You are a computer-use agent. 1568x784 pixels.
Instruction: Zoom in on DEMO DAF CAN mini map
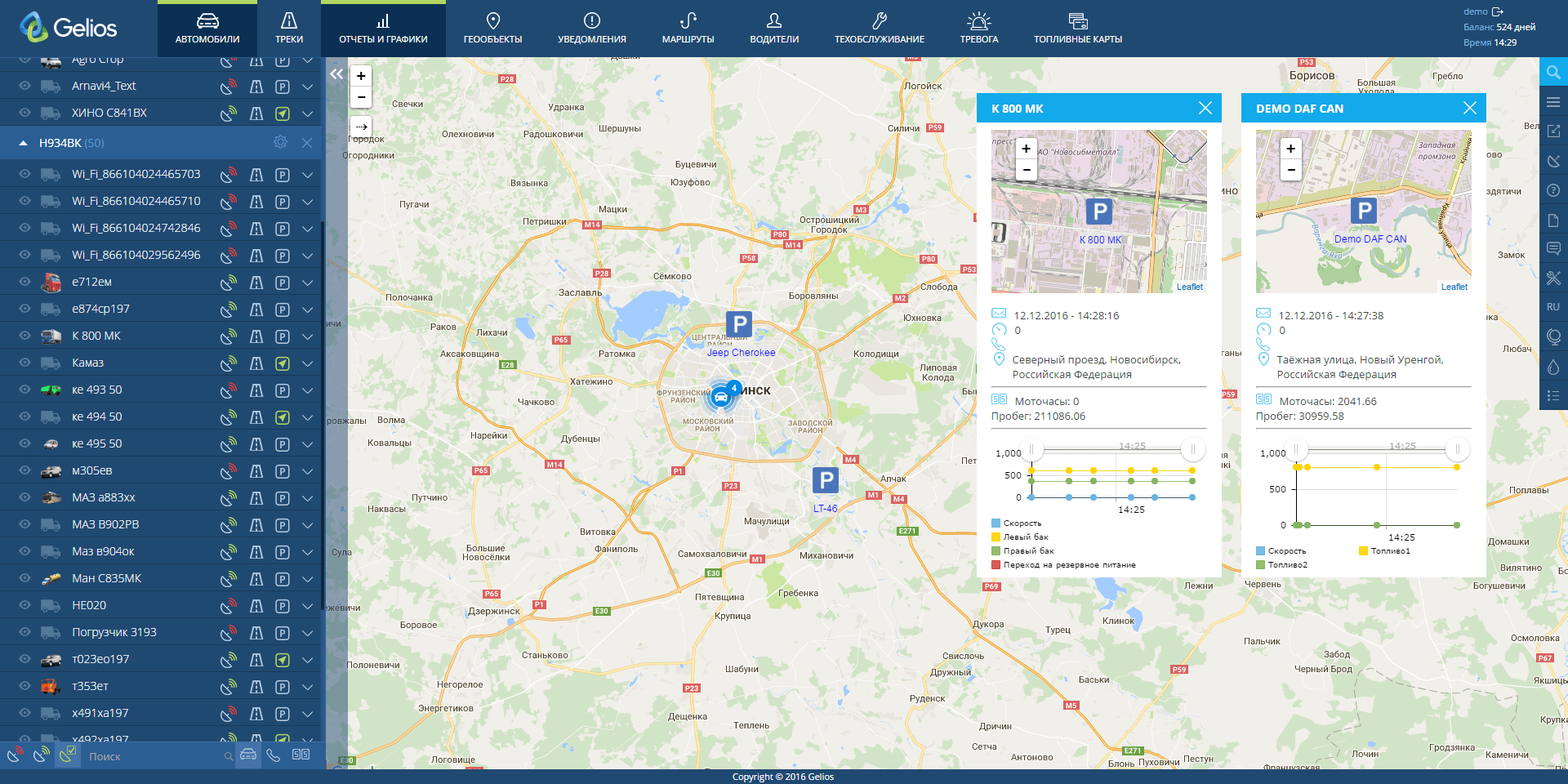[x=1290, y=149]
